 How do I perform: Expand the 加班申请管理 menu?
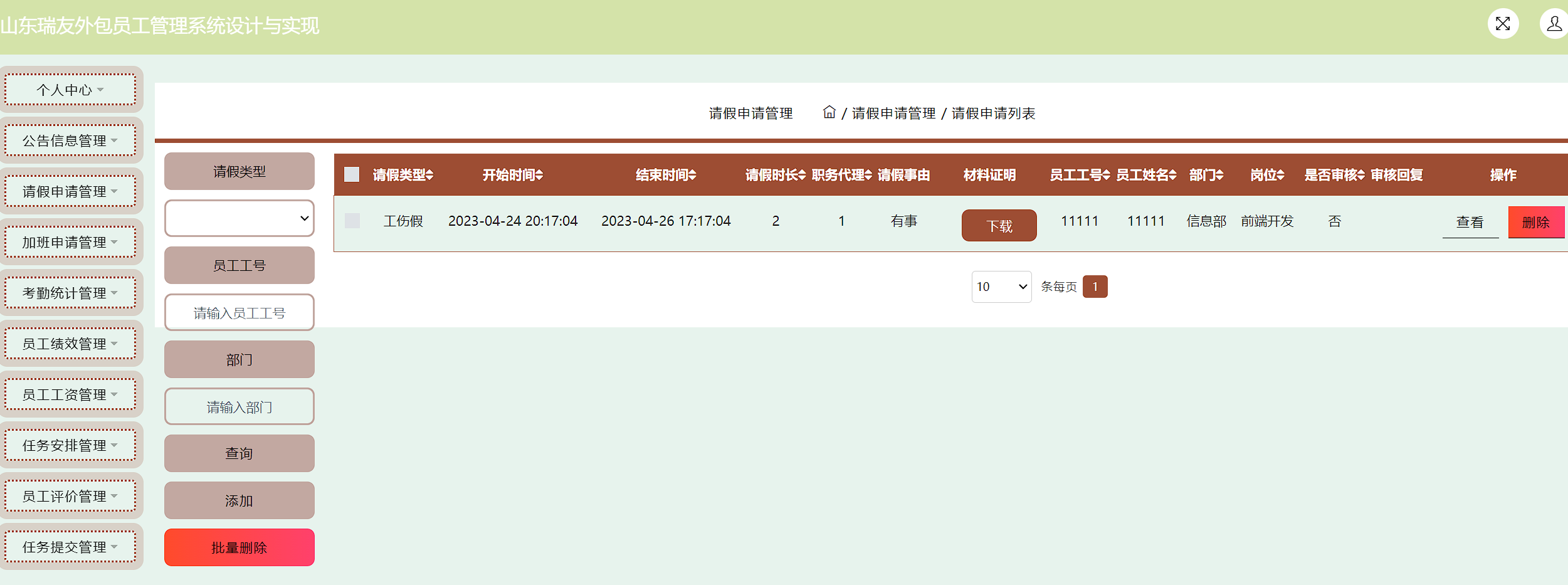point(70,242)
